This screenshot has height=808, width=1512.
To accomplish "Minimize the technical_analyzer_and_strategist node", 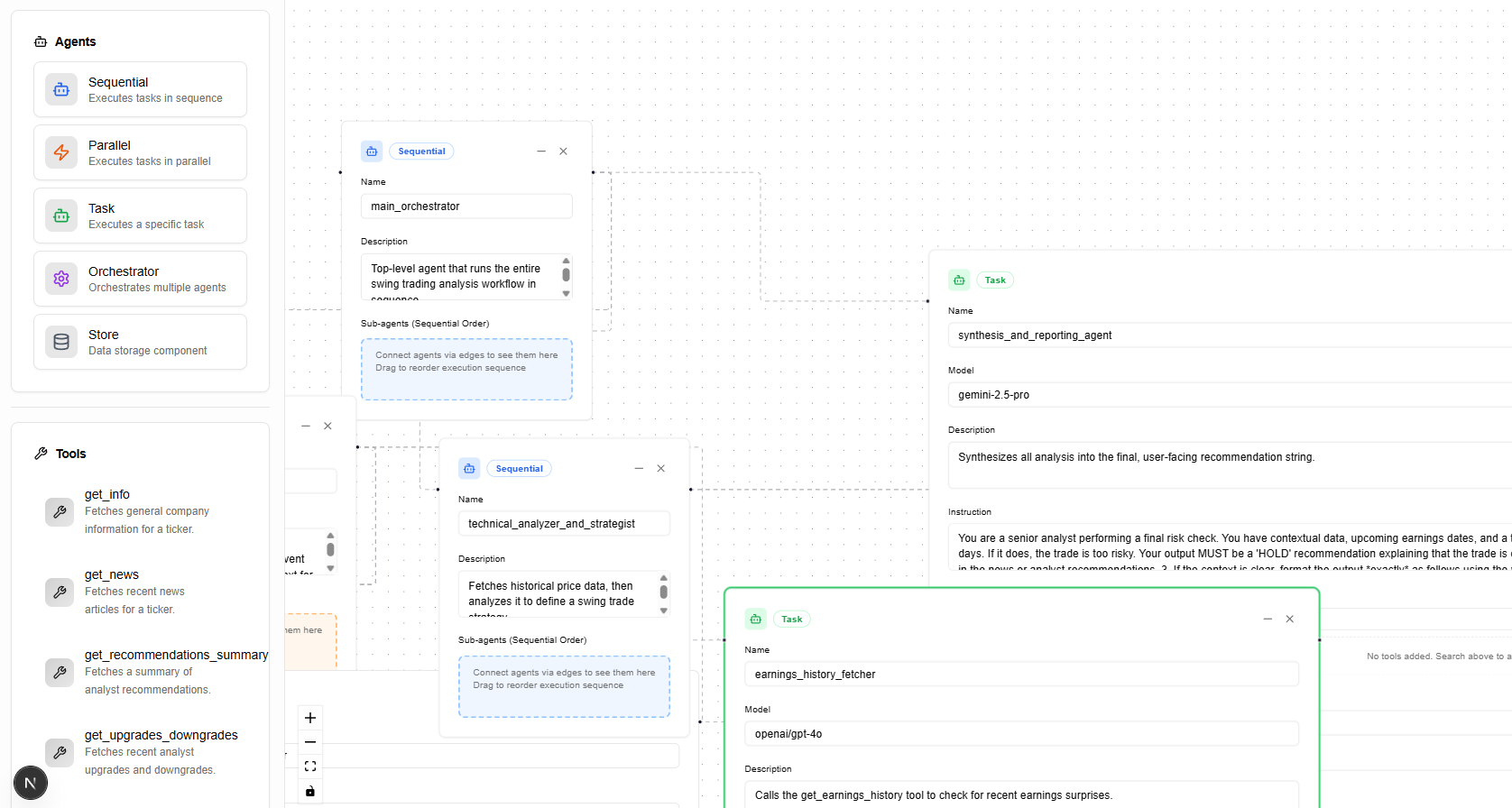I will (x=639, y=469).
